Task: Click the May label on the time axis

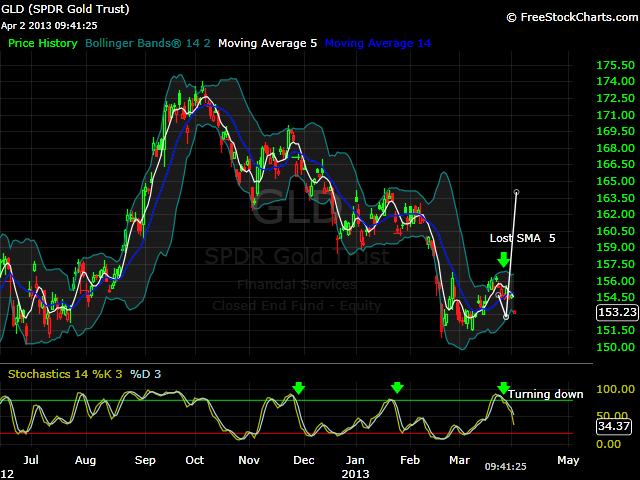Action: (568, 460)
